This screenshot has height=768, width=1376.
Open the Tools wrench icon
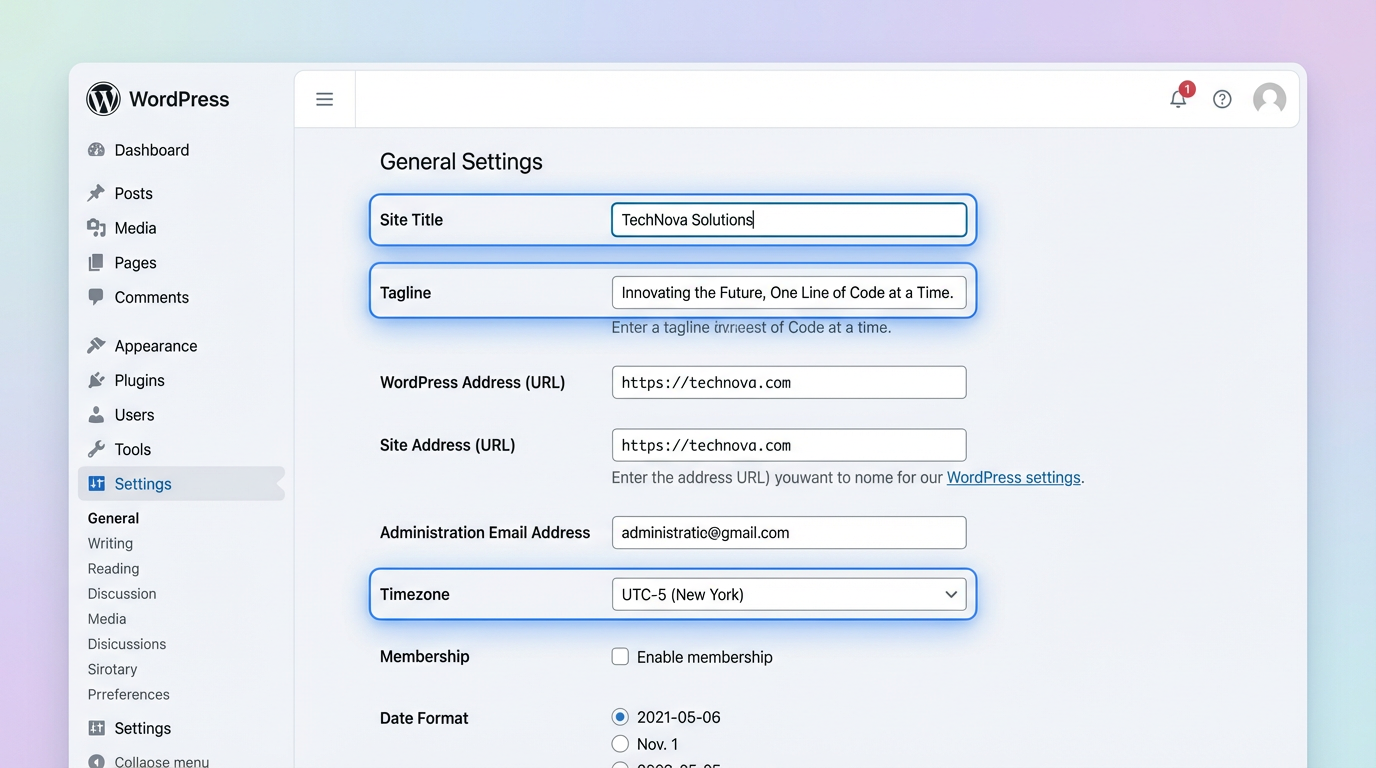[x=97, y=448]
